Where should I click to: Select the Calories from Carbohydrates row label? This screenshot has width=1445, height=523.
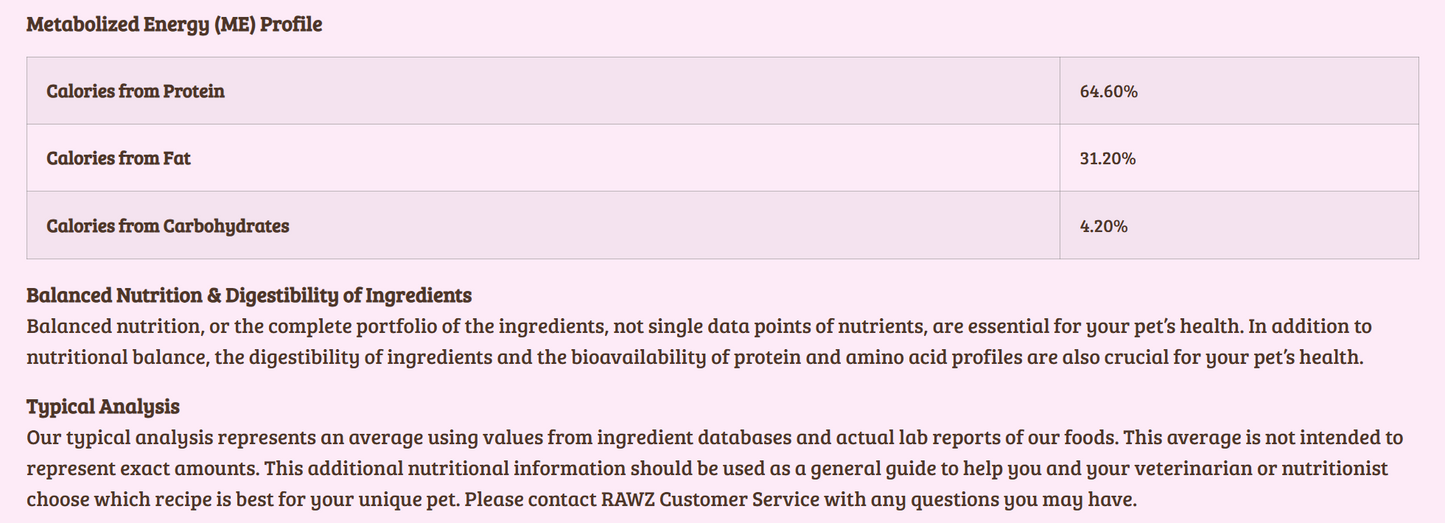click(167, 226)
